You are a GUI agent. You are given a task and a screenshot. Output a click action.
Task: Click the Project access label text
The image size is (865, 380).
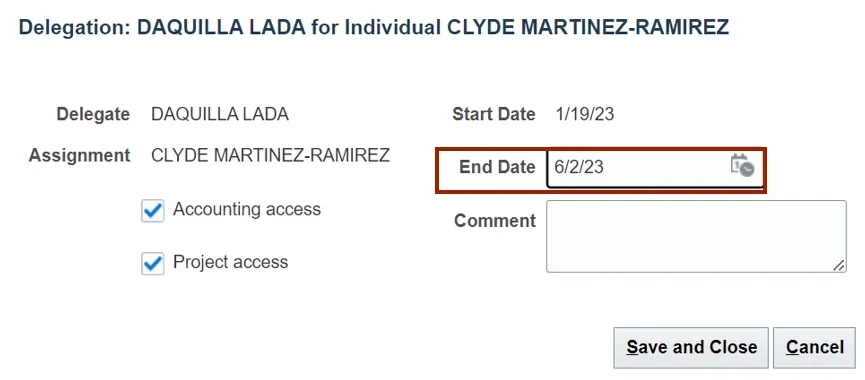(231, 261)
